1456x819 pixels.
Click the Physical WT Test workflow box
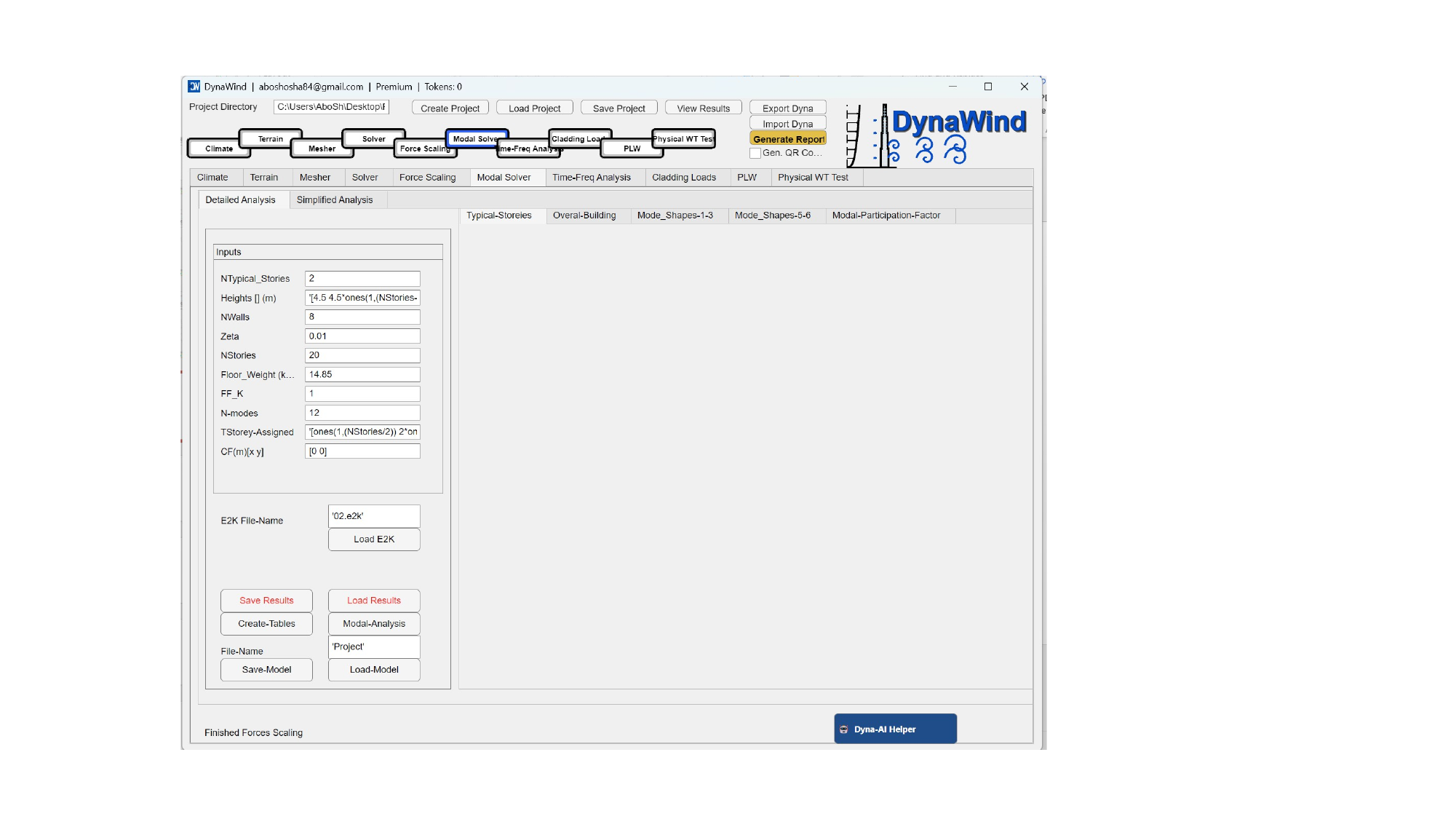(x=683, y=138)
